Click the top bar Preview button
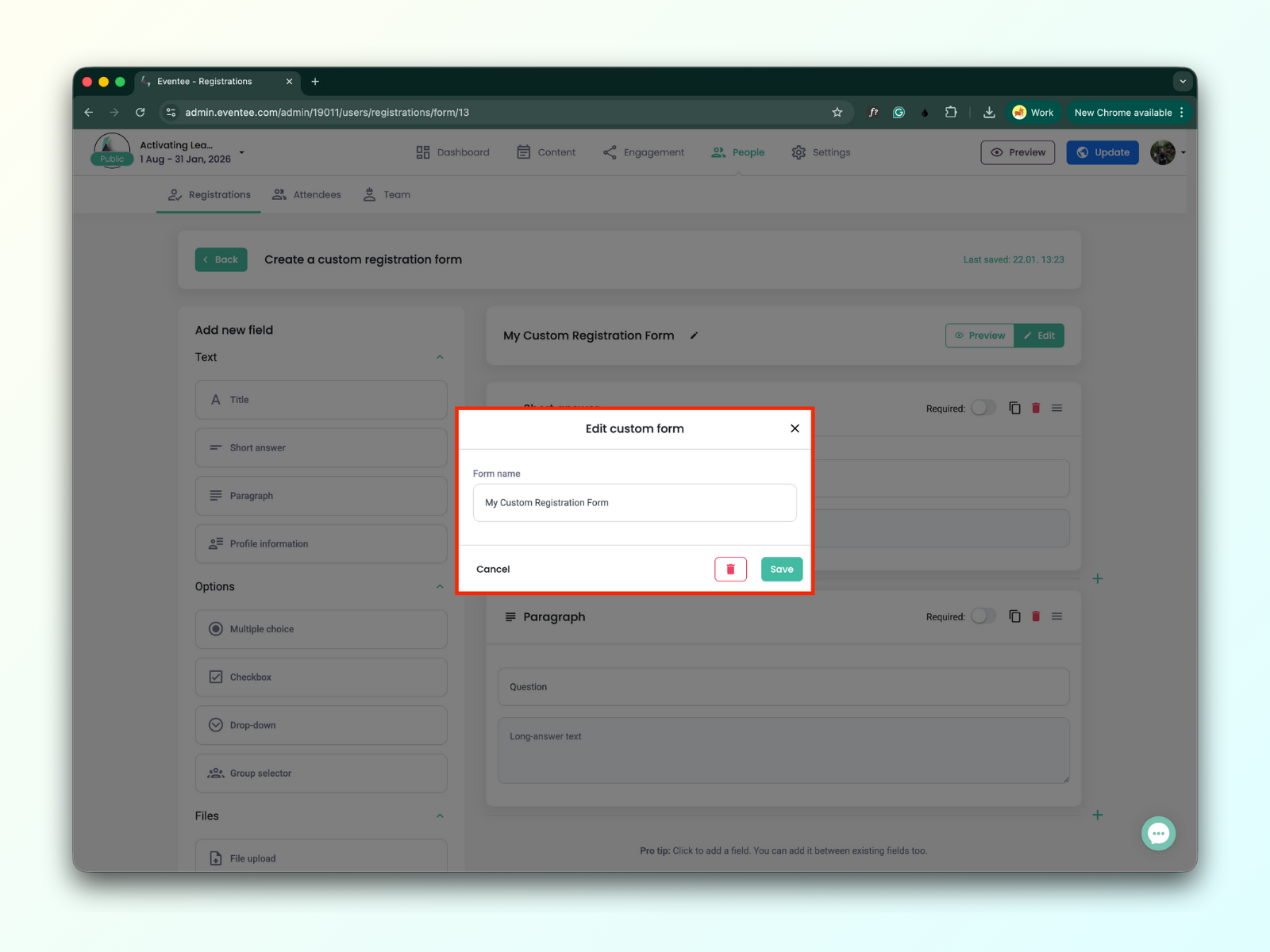The image size is (1270, 952). 1018,152
